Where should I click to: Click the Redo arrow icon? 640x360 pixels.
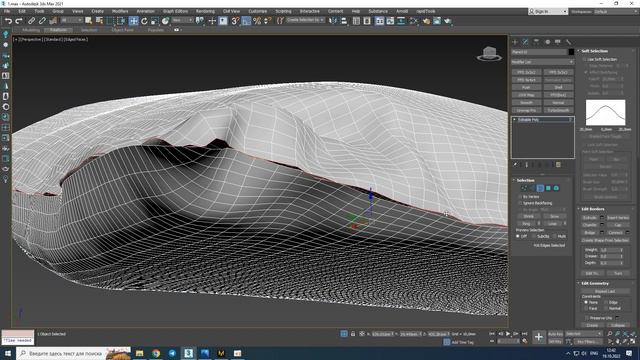(x=18, y=21)
